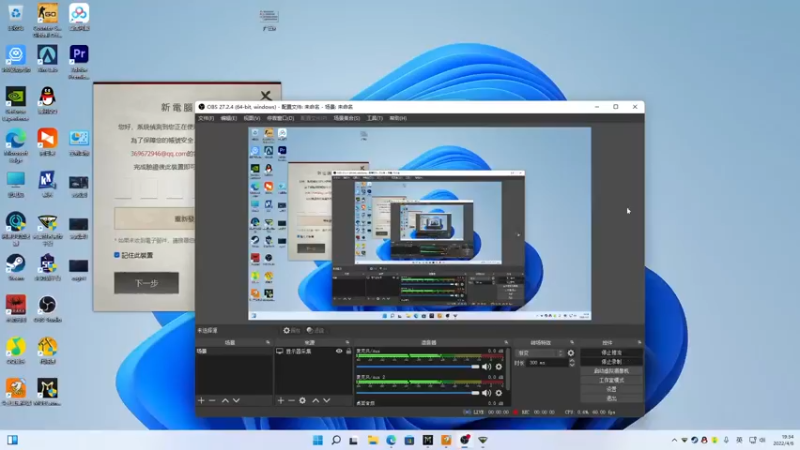Open OBS 设置 settings button
This screenshot has width=800, height=450.
[611, 389]
